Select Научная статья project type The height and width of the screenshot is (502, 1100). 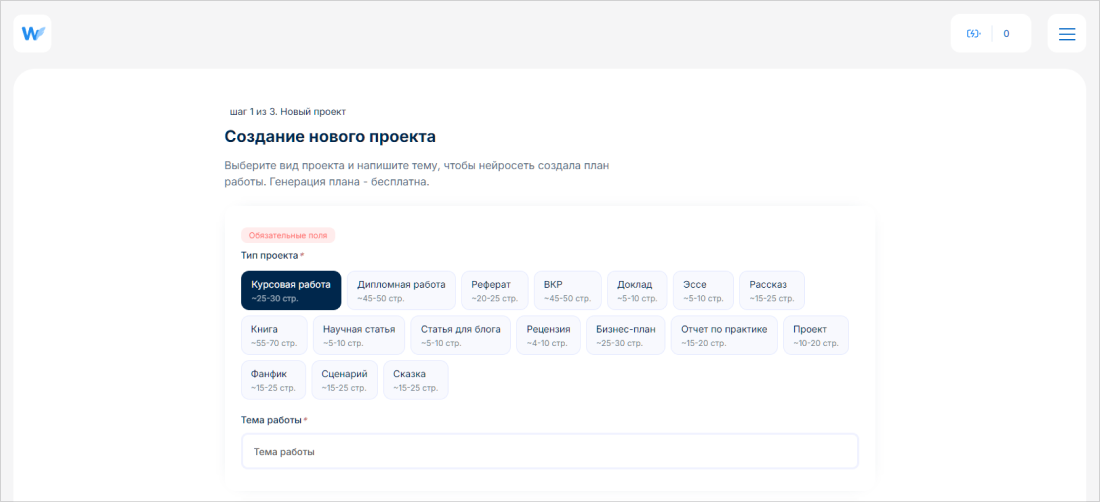pyautogui.click(x=358, y=335)
